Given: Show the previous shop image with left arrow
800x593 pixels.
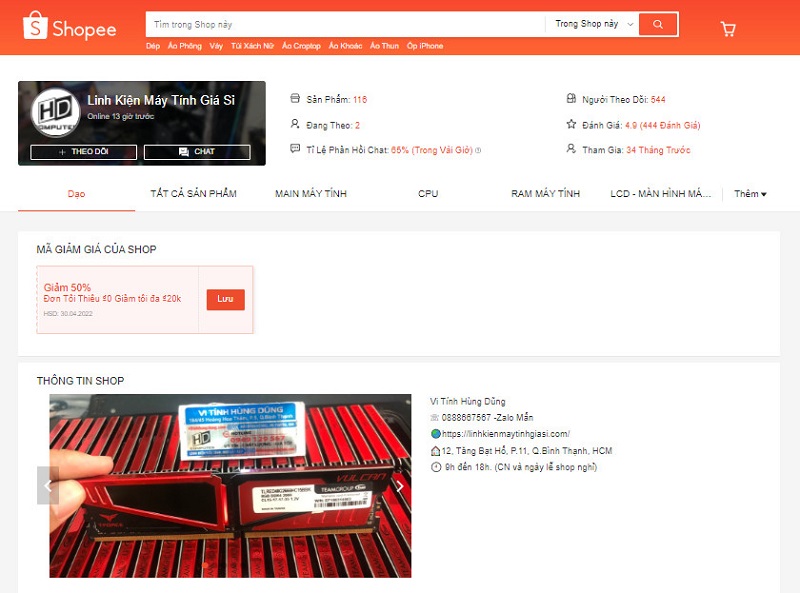Looking at the screenshot, I should pyautogui.click(x=48, y=486).
